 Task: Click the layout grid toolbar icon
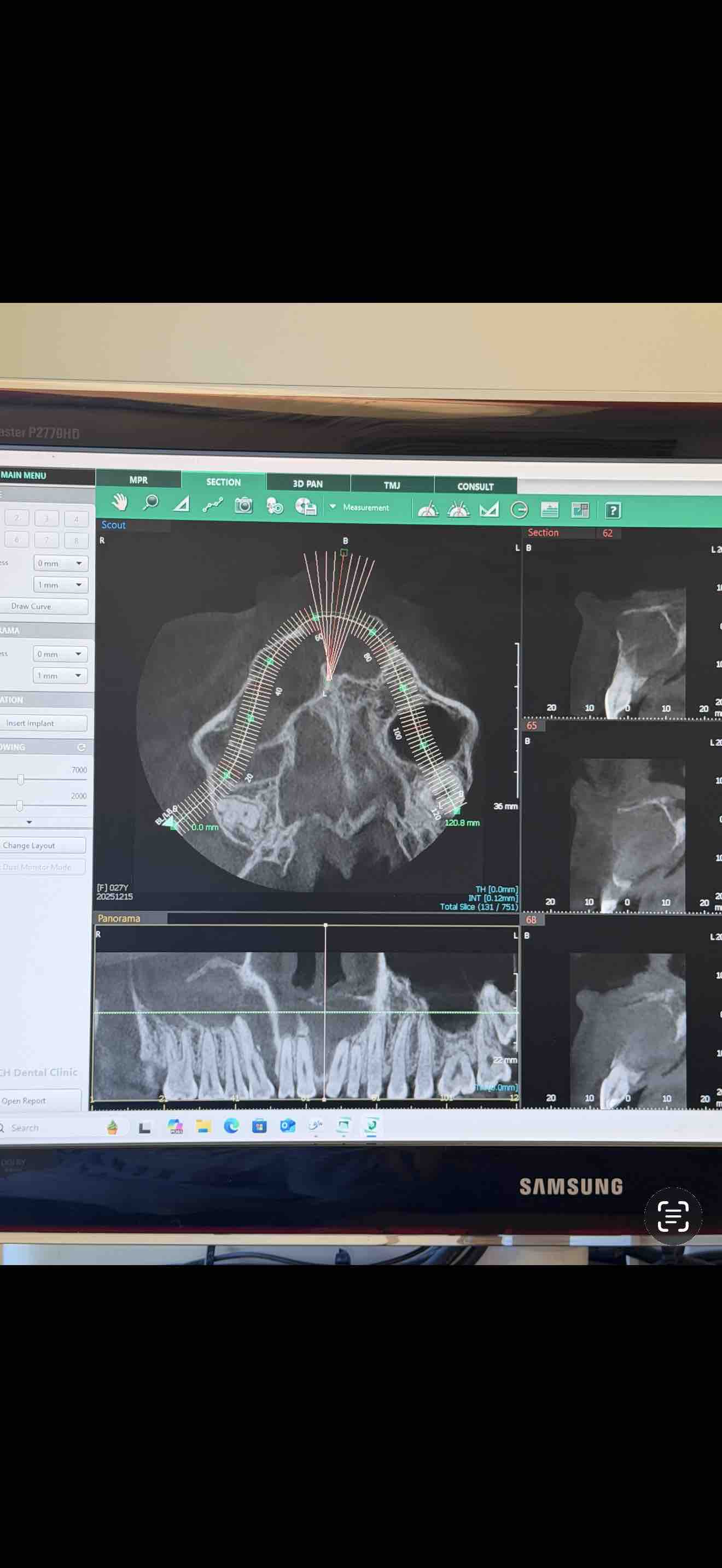580,510
